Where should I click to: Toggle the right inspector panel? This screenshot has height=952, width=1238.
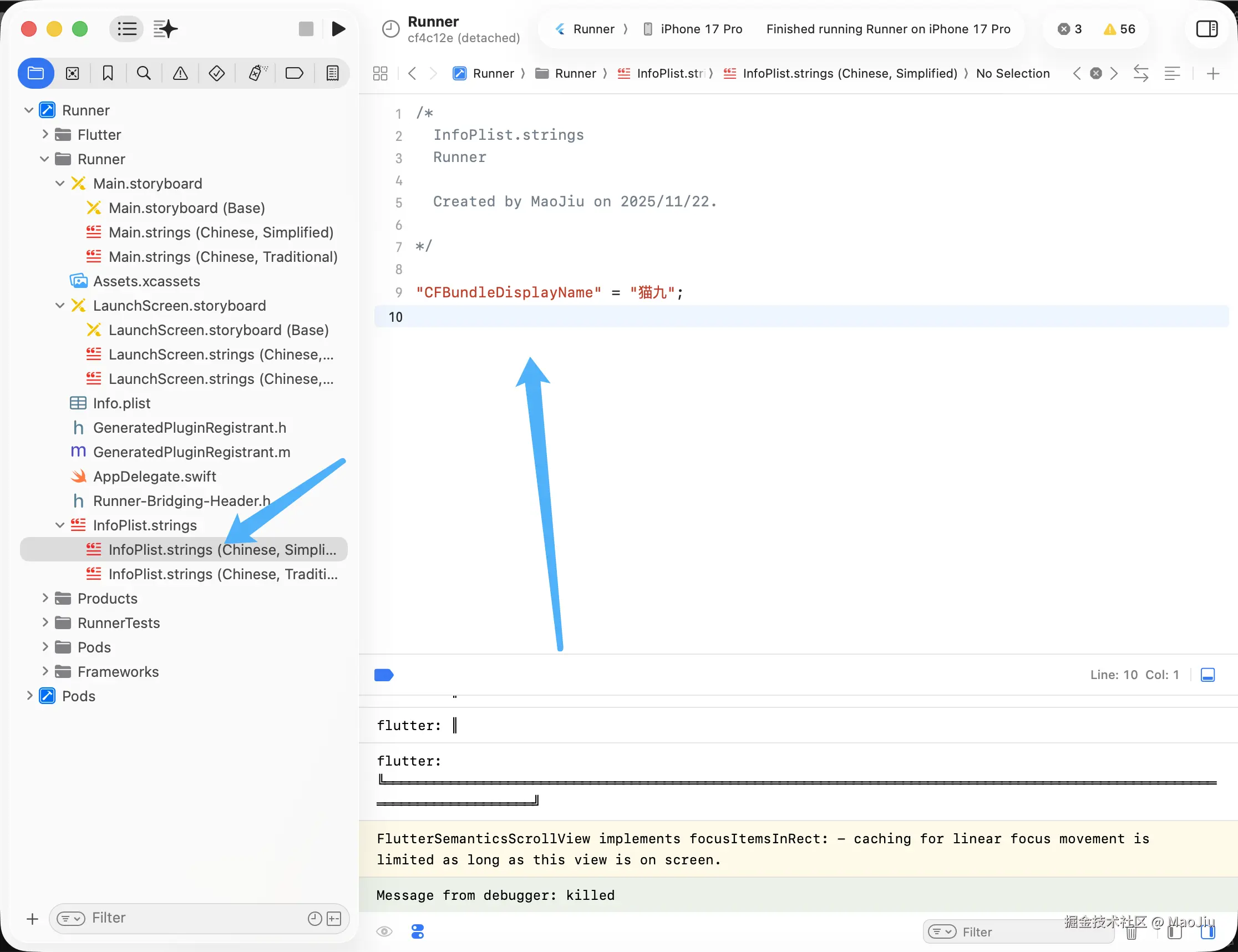pyautogui.click(x=1206, y=29)
